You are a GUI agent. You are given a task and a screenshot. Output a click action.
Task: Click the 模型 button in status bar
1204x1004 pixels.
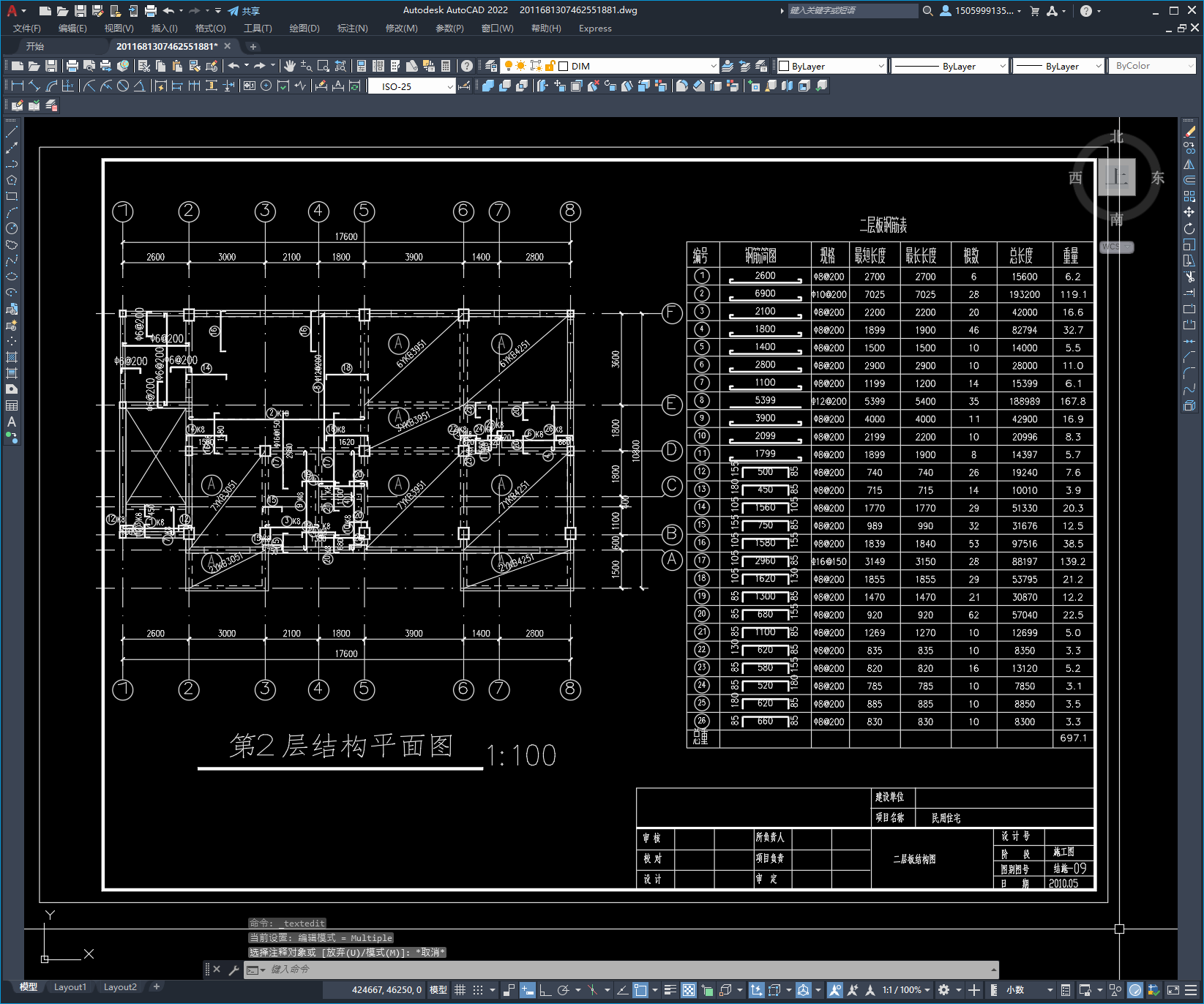438,990
